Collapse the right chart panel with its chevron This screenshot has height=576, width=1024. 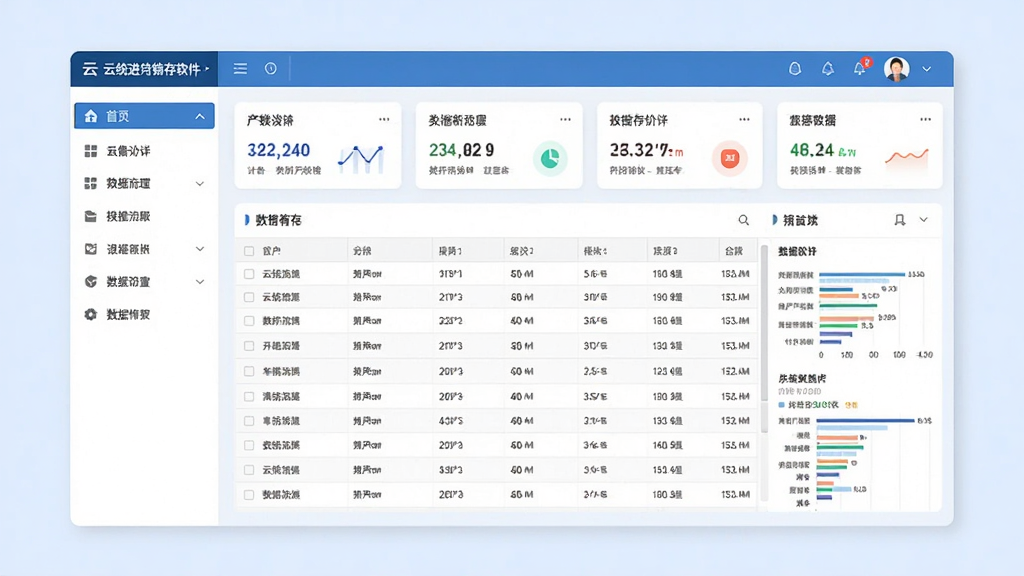coord(923,220)
